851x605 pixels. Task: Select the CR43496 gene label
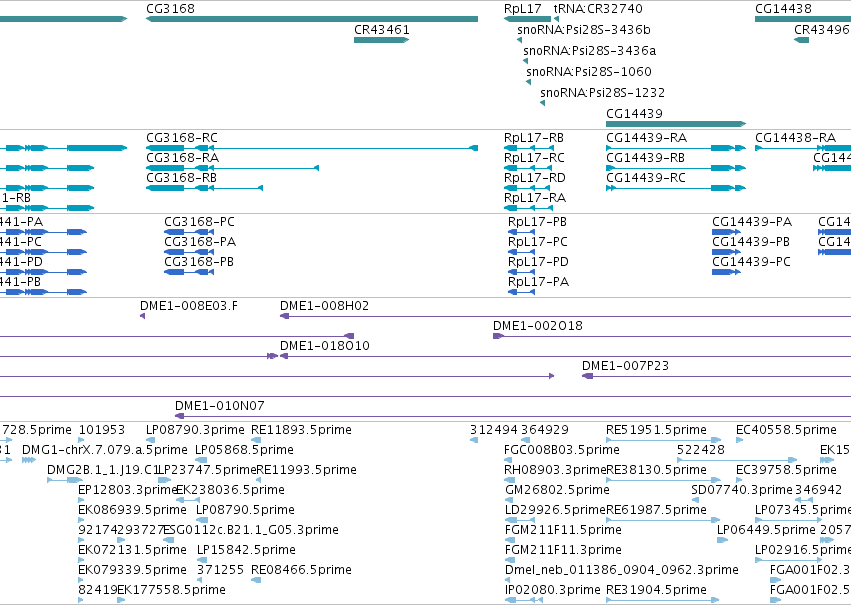822,29
